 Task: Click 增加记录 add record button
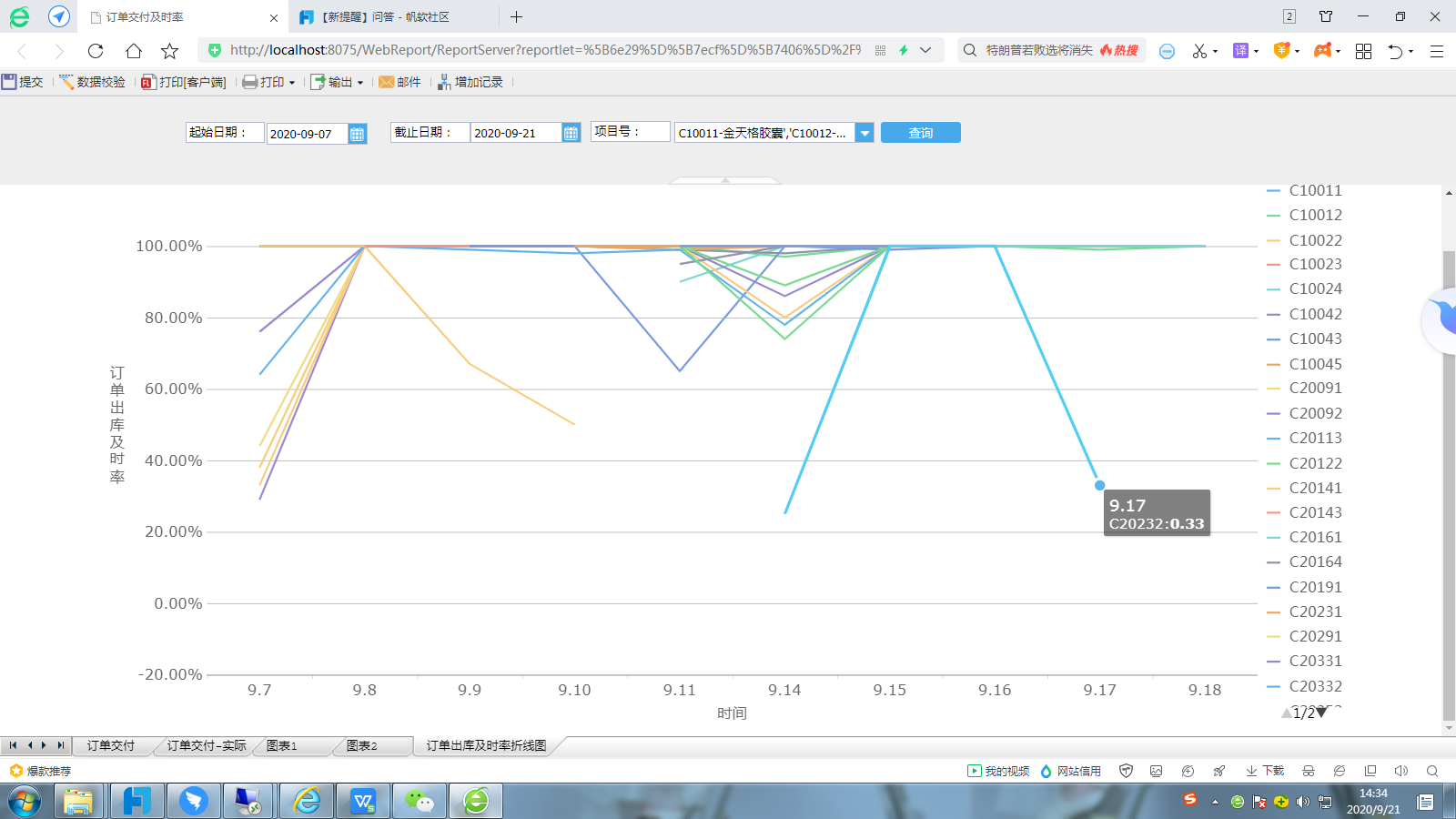point(470,82)
